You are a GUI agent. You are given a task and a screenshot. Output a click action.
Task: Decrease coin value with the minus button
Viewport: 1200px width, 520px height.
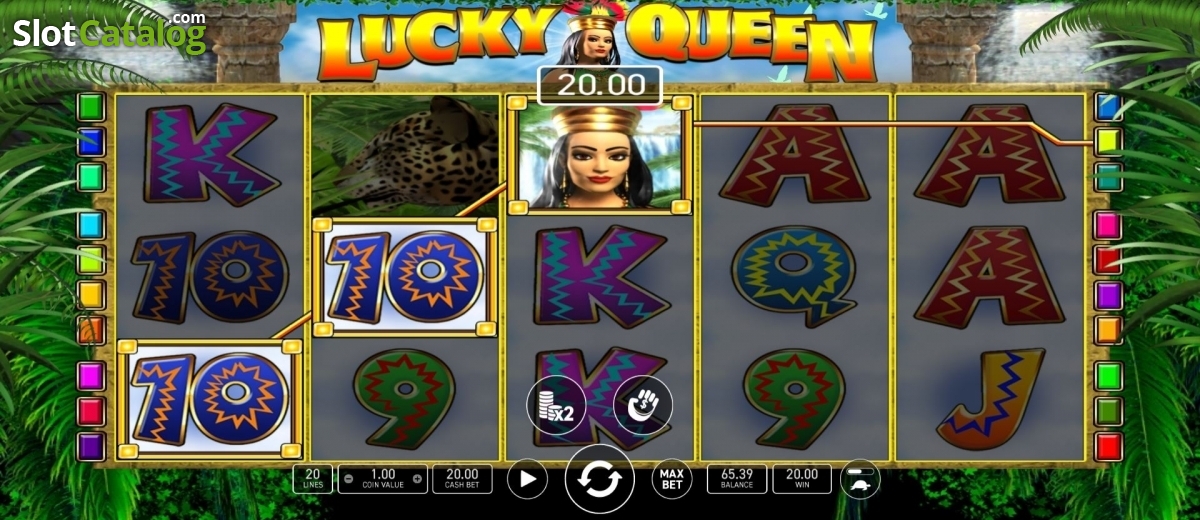pyautogui.click(x=347, y=479)
